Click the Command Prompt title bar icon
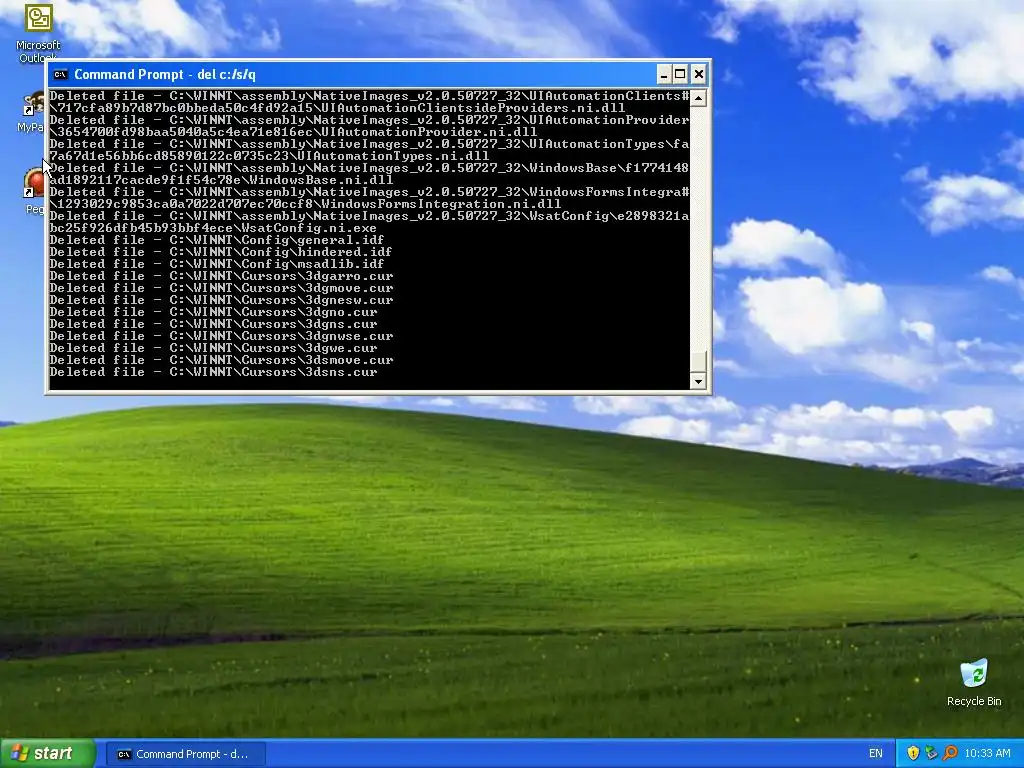The height and width of the screenshot is (768, 1024). pyautogui.click(x=60, y=74)
